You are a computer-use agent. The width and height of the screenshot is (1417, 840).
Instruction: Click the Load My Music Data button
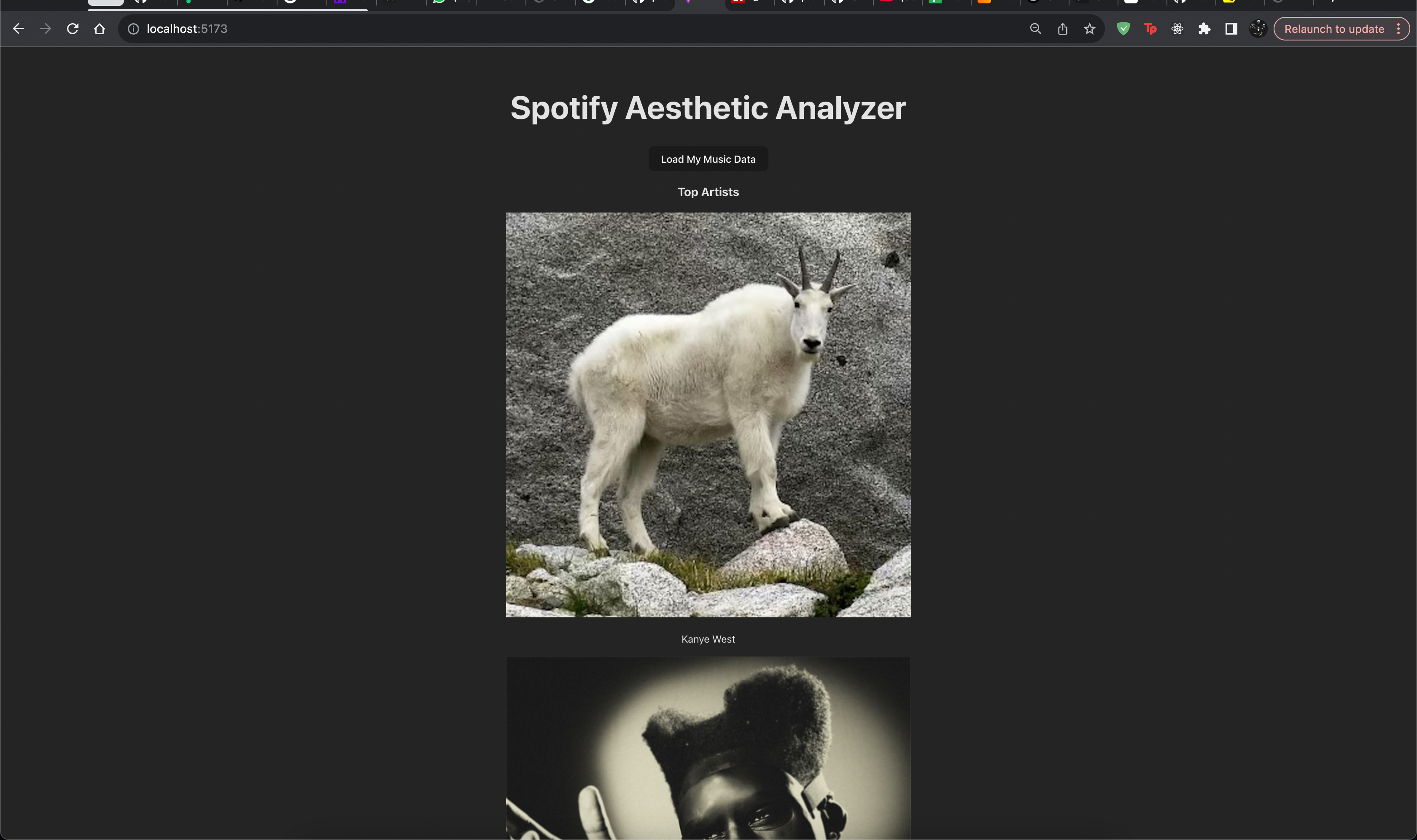[708, 159]
